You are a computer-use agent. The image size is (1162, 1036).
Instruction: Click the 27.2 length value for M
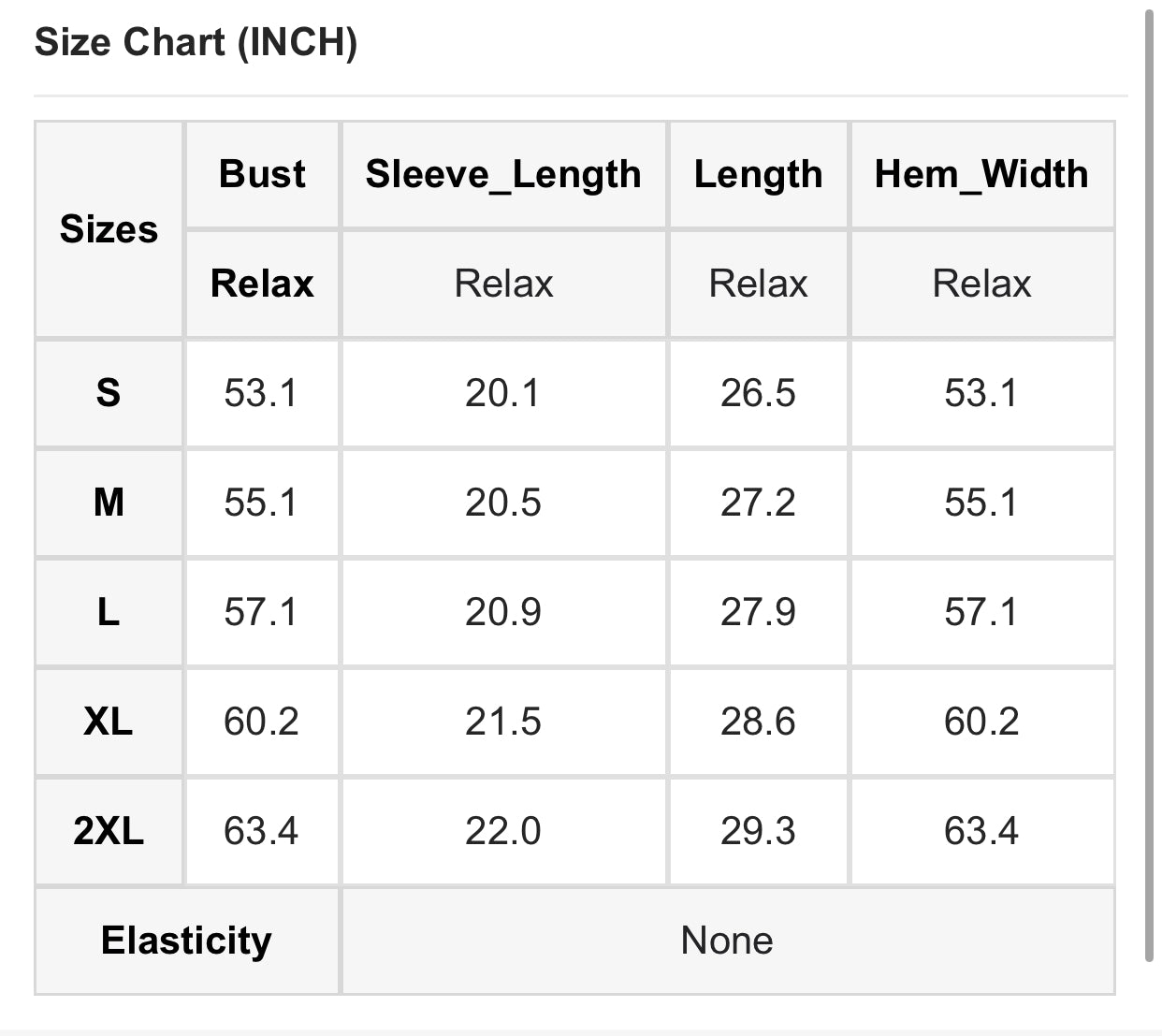[758, 503]
